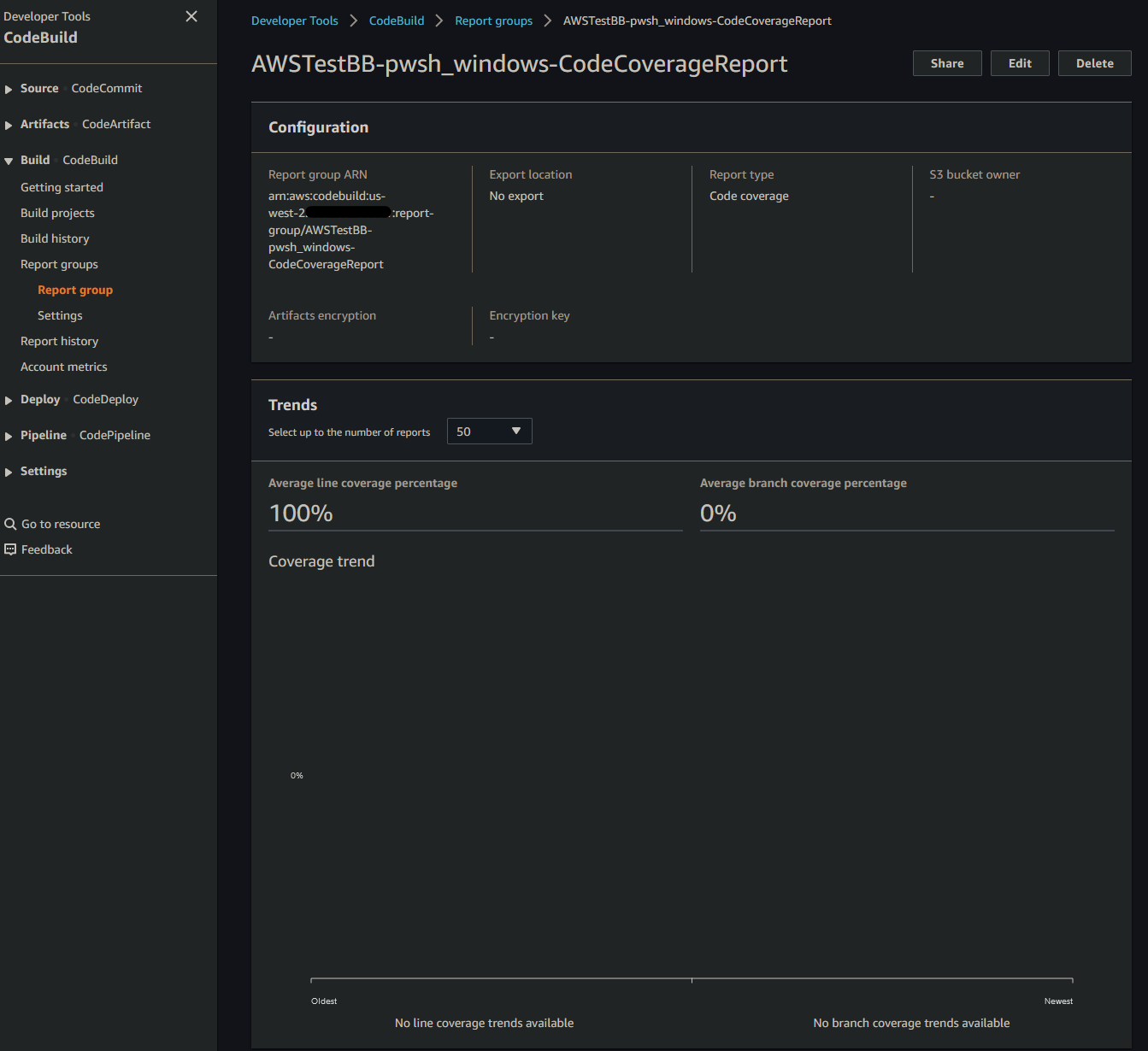Click the Share button
The image size is (1148, 1051).
click(947, 63)
